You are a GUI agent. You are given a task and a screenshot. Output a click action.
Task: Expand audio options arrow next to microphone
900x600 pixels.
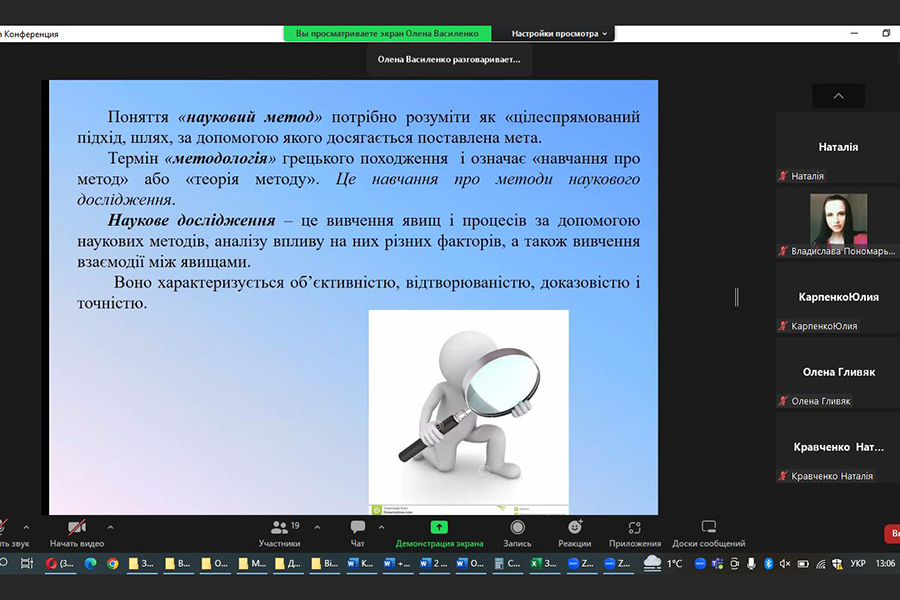(x=26, y=527)
